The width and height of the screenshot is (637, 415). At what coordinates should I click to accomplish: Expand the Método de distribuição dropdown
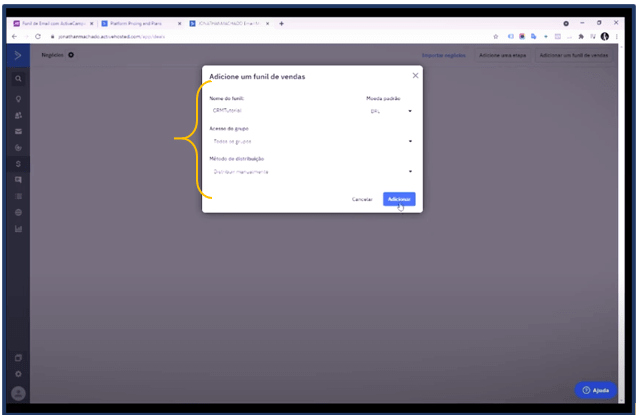(x=311, y=171)
